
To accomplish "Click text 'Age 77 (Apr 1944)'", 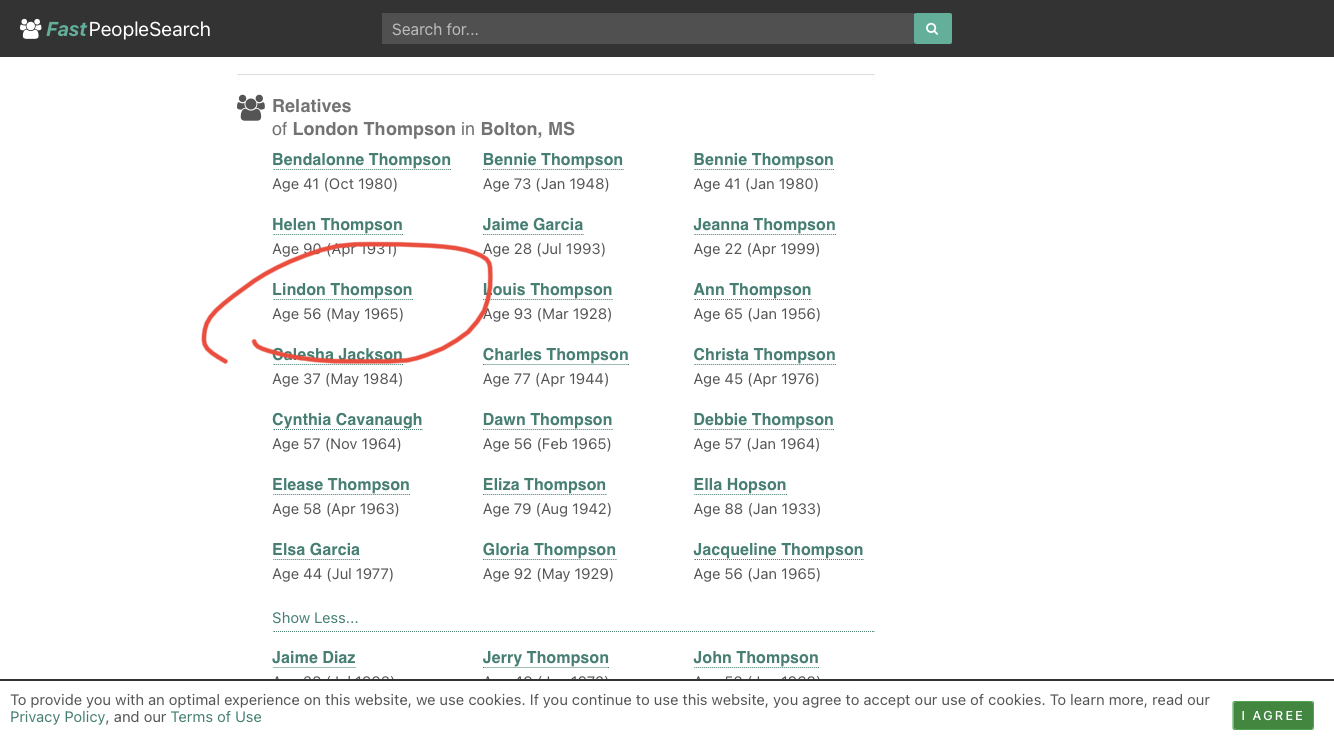I will click(x=546, y=379).
